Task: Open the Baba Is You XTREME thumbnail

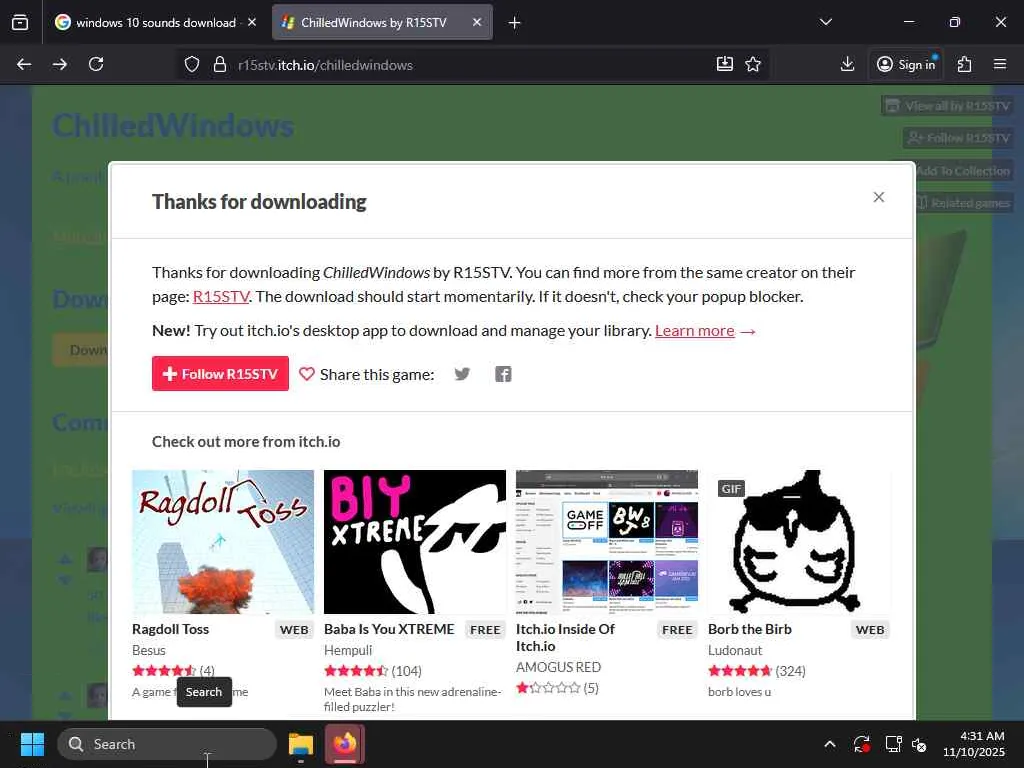Action: pos(415,541)
